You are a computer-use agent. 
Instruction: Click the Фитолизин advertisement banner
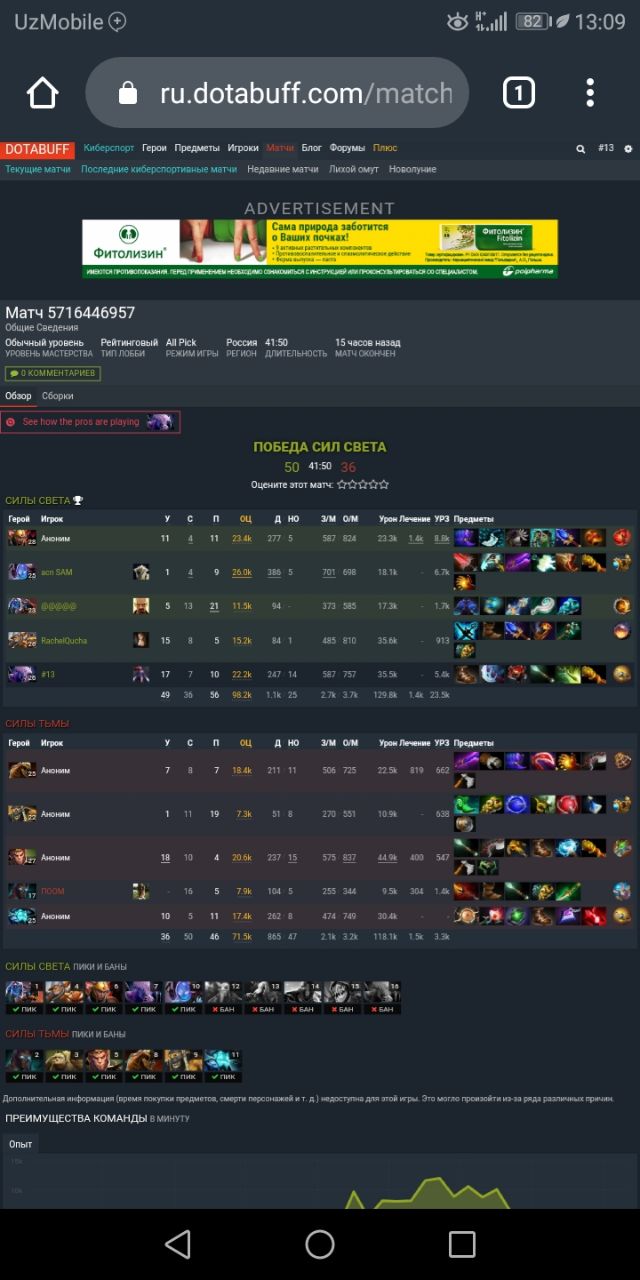tap(320, 249)
